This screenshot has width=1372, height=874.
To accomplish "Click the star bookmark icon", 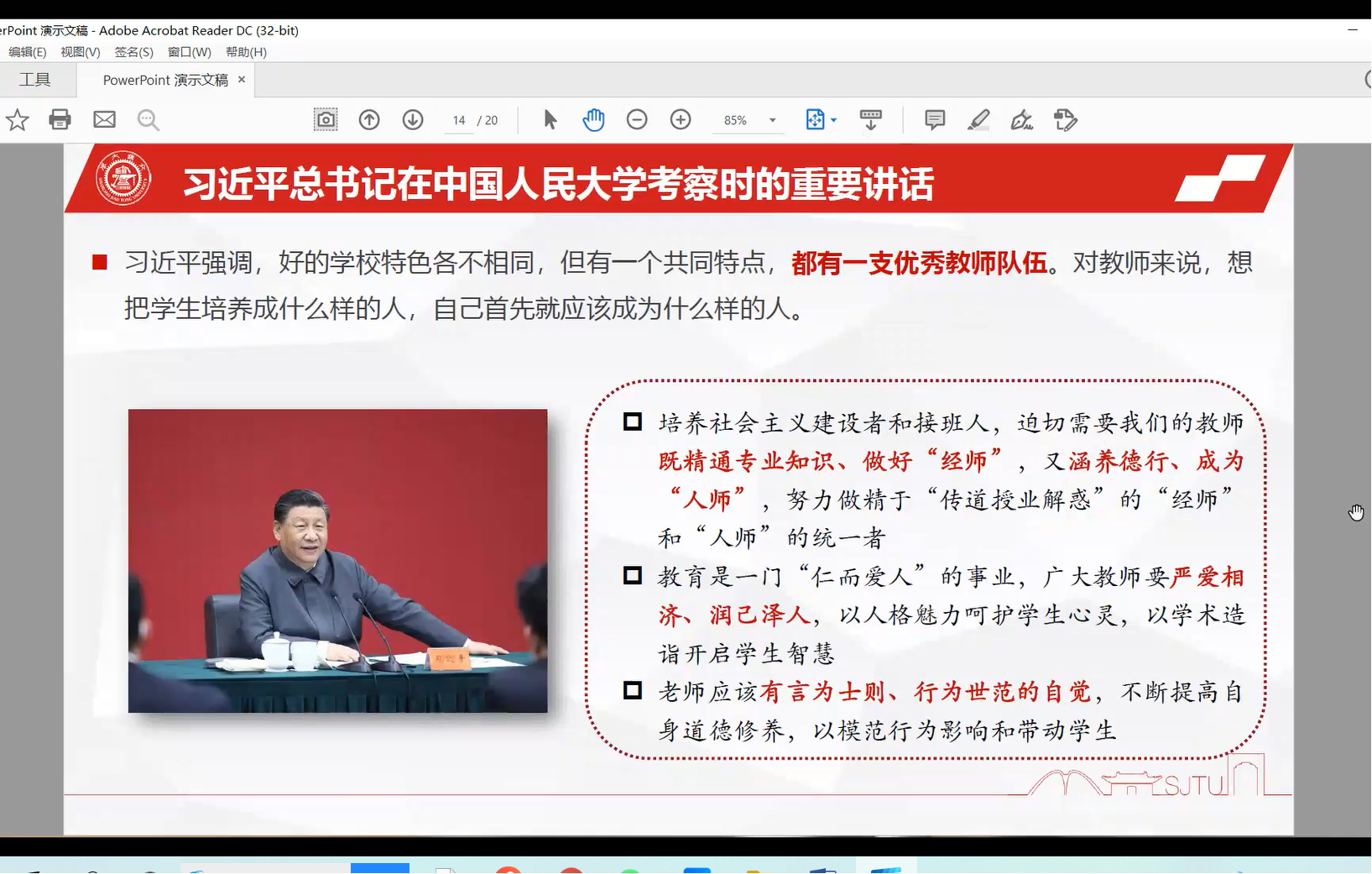I will pos(17,120).
